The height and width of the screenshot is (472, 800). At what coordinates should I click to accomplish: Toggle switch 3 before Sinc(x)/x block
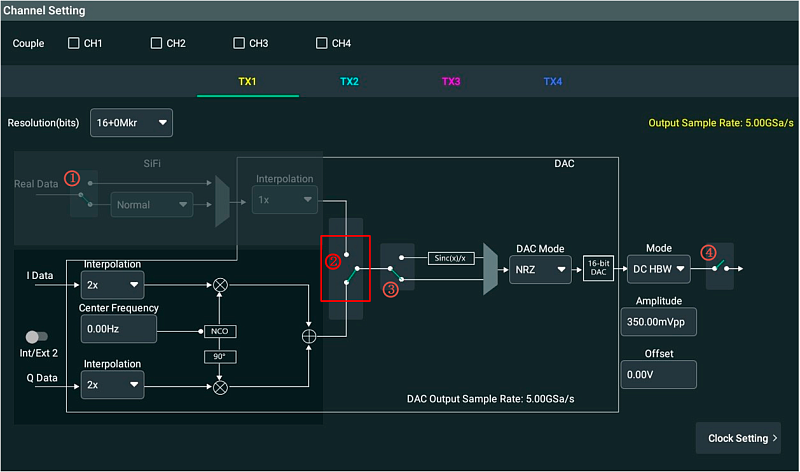pos(397,268)
